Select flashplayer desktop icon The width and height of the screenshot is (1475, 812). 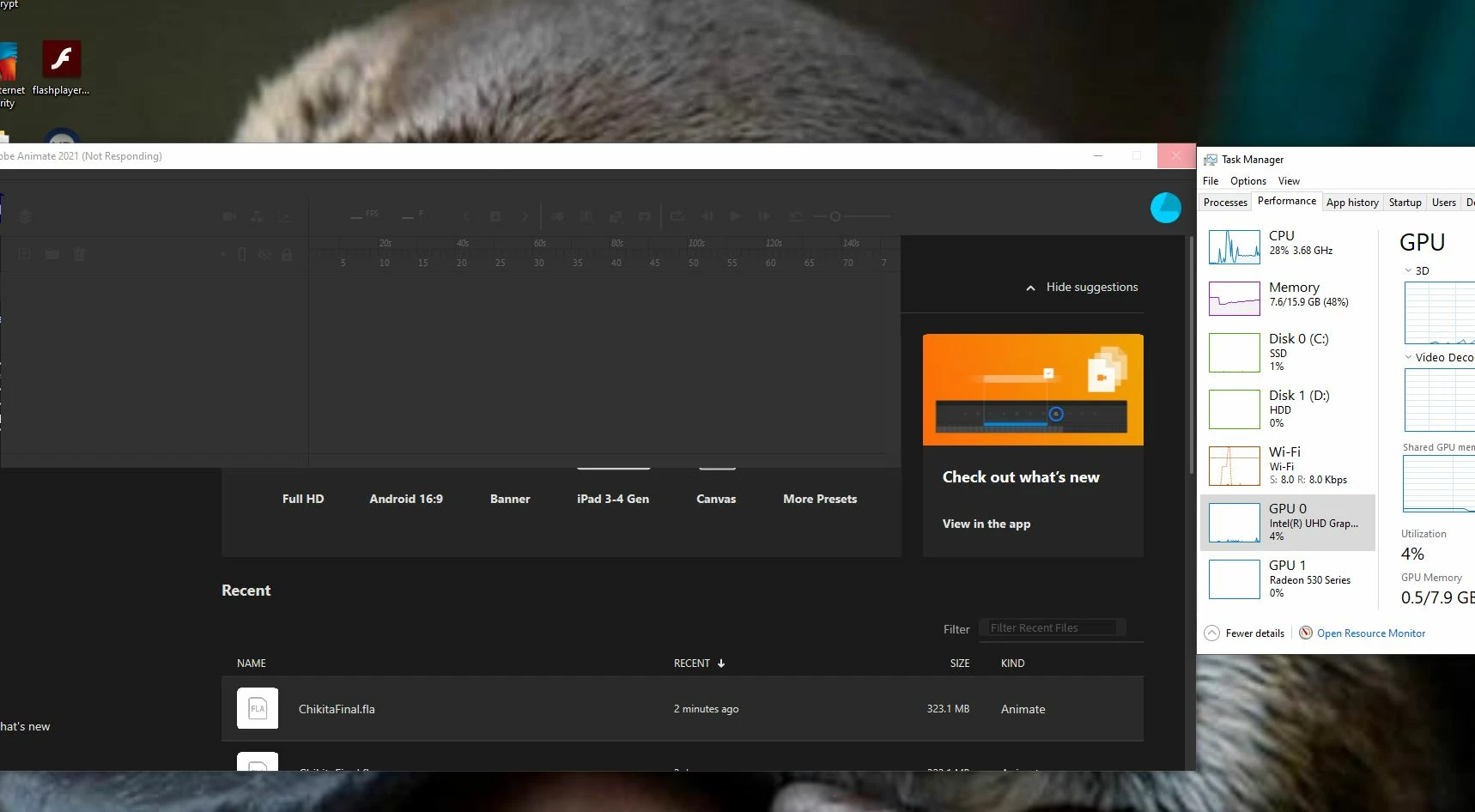[61, 68]
